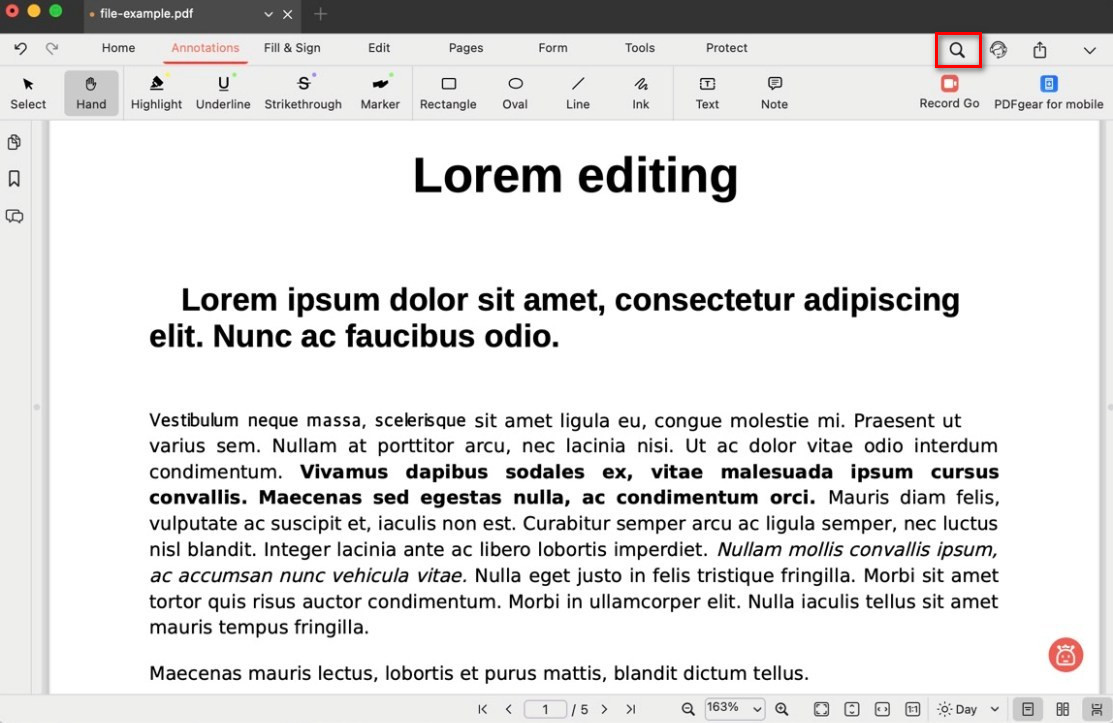Click the Record Go button
The height and width of the screenshot is (723, 1113).
click(949, 92)
